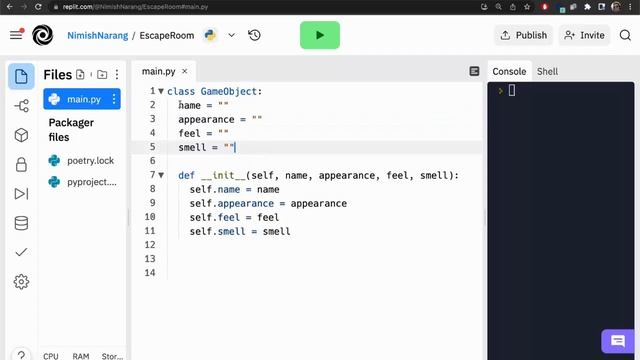This screenshot has height=360, width=640.
Task: Open main.py file options menu
Action: click(x=114, y=99)
